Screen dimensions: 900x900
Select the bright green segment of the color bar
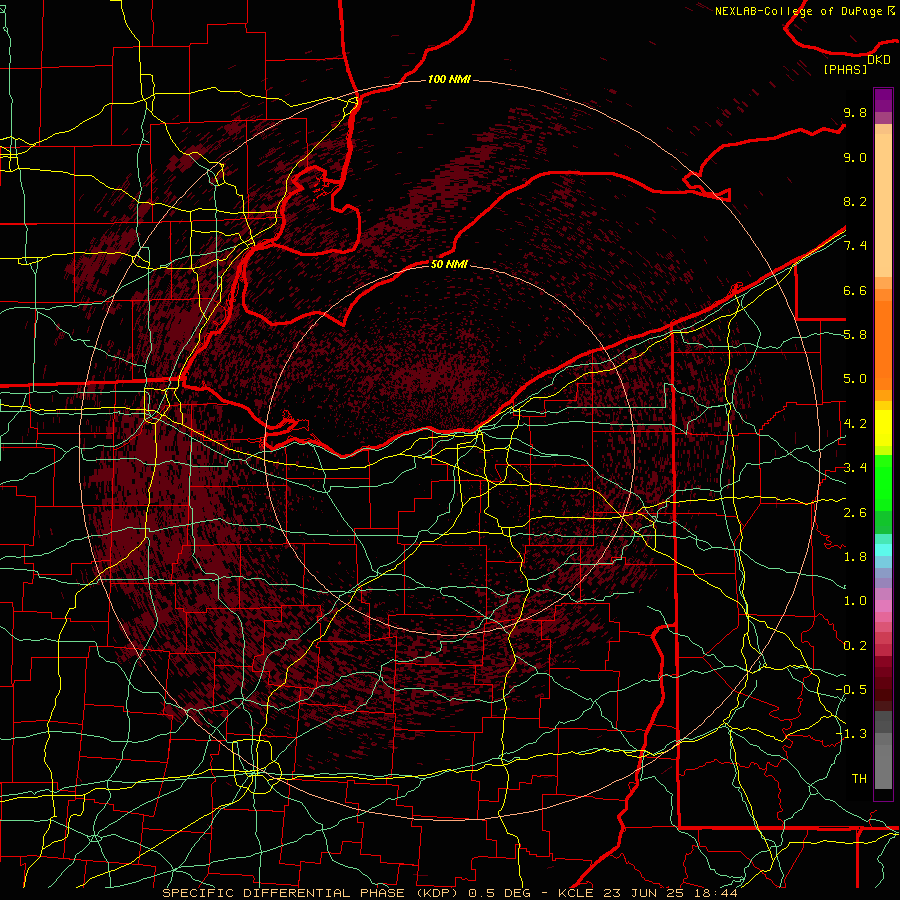[x=883, y=483]
